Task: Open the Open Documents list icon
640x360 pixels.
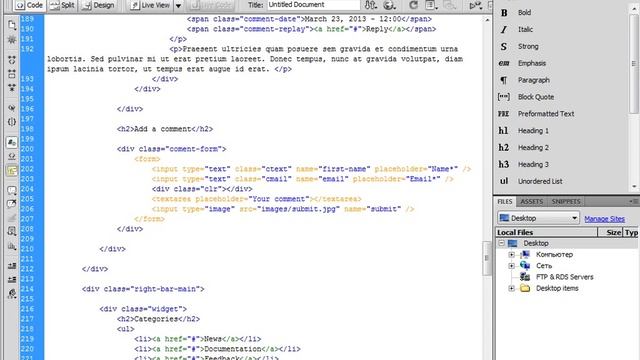Action: (x=12, y=25)
